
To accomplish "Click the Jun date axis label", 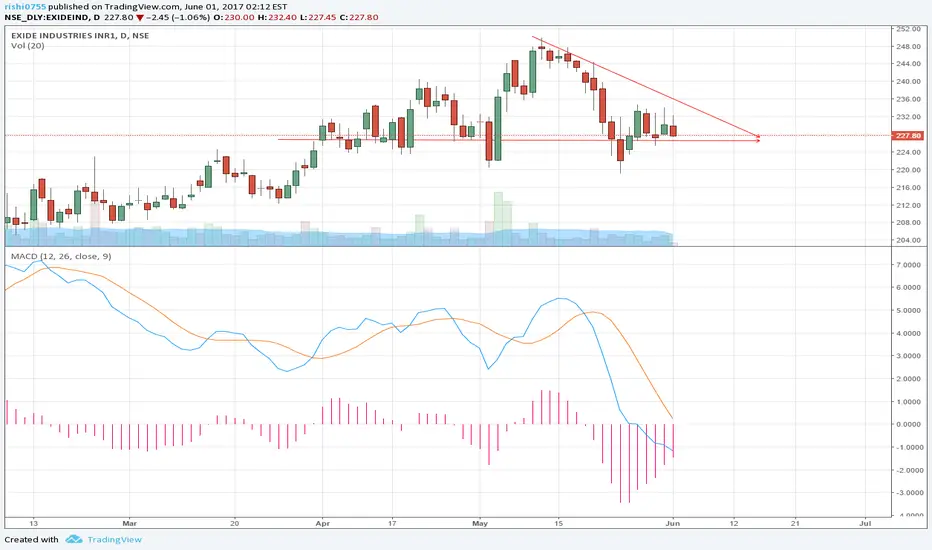I will pos(672,524).
